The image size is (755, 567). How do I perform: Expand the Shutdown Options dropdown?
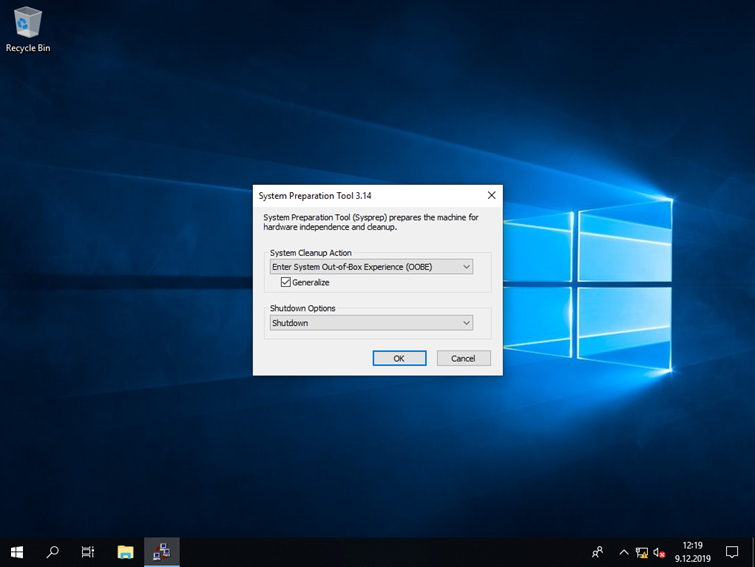coord(371,323)
